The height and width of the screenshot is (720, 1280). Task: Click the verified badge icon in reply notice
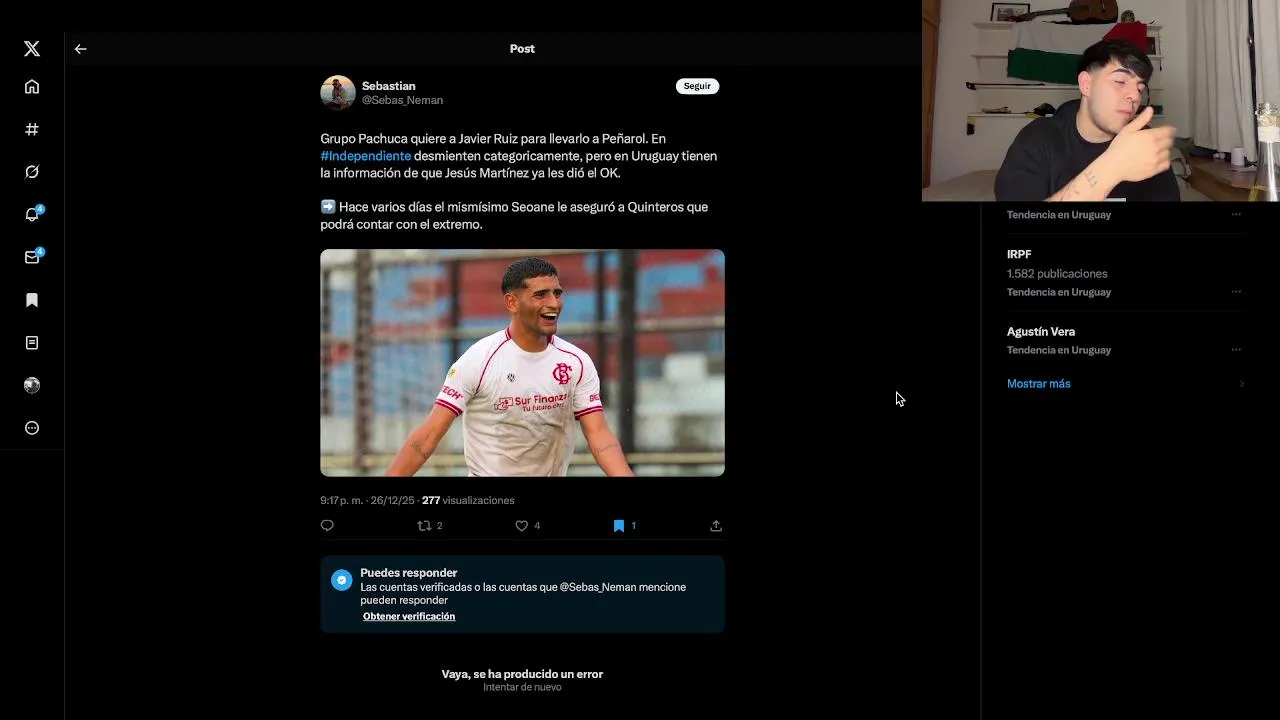[342, 580]
